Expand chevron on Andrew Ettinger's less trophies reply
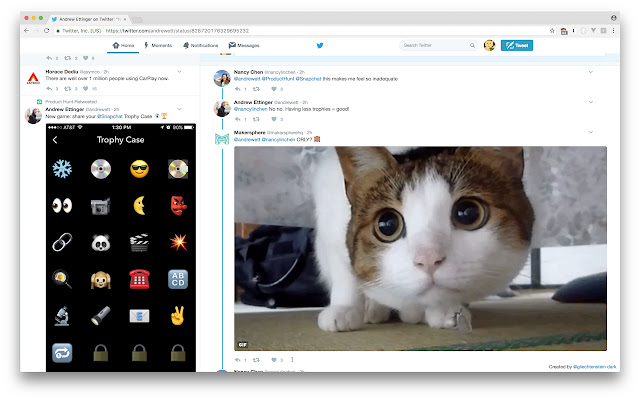 pos(591,102)
